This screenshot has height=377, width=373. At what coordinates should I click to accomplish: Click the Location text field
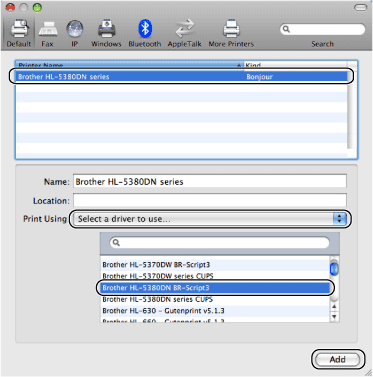click(x=210, y=201)
